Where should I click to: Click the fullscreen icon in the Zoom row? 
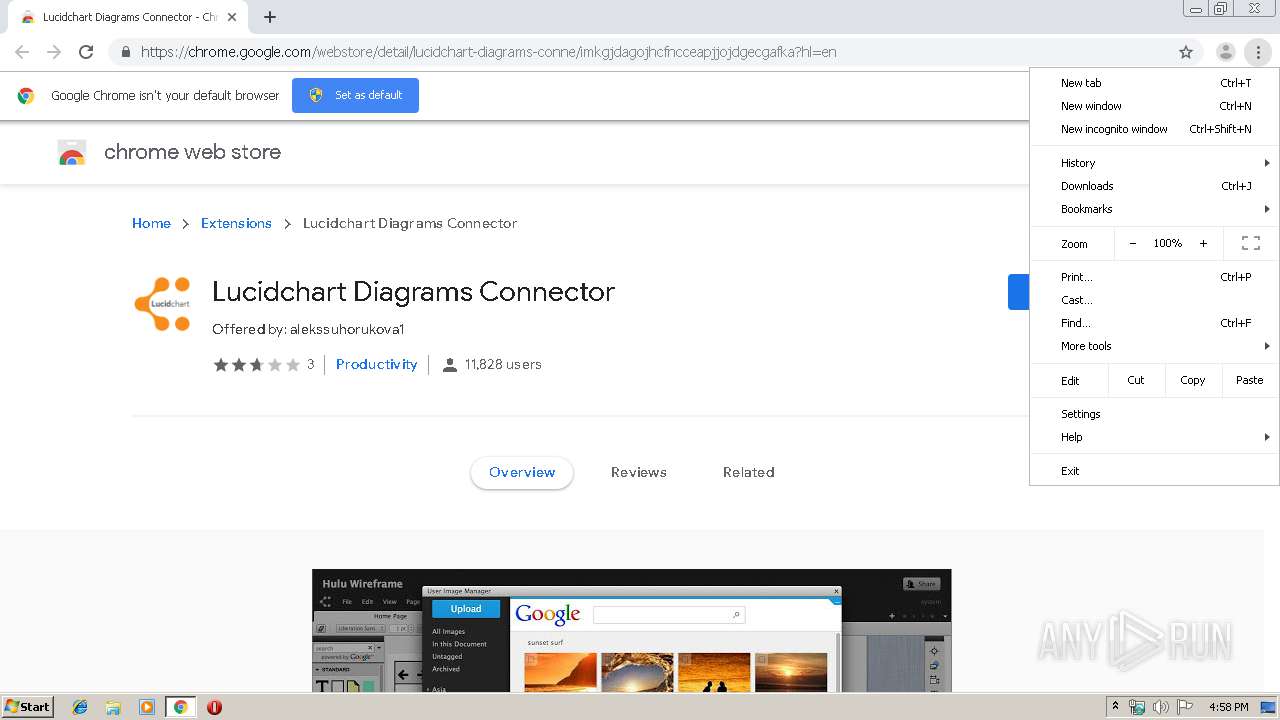[1250, 243]
